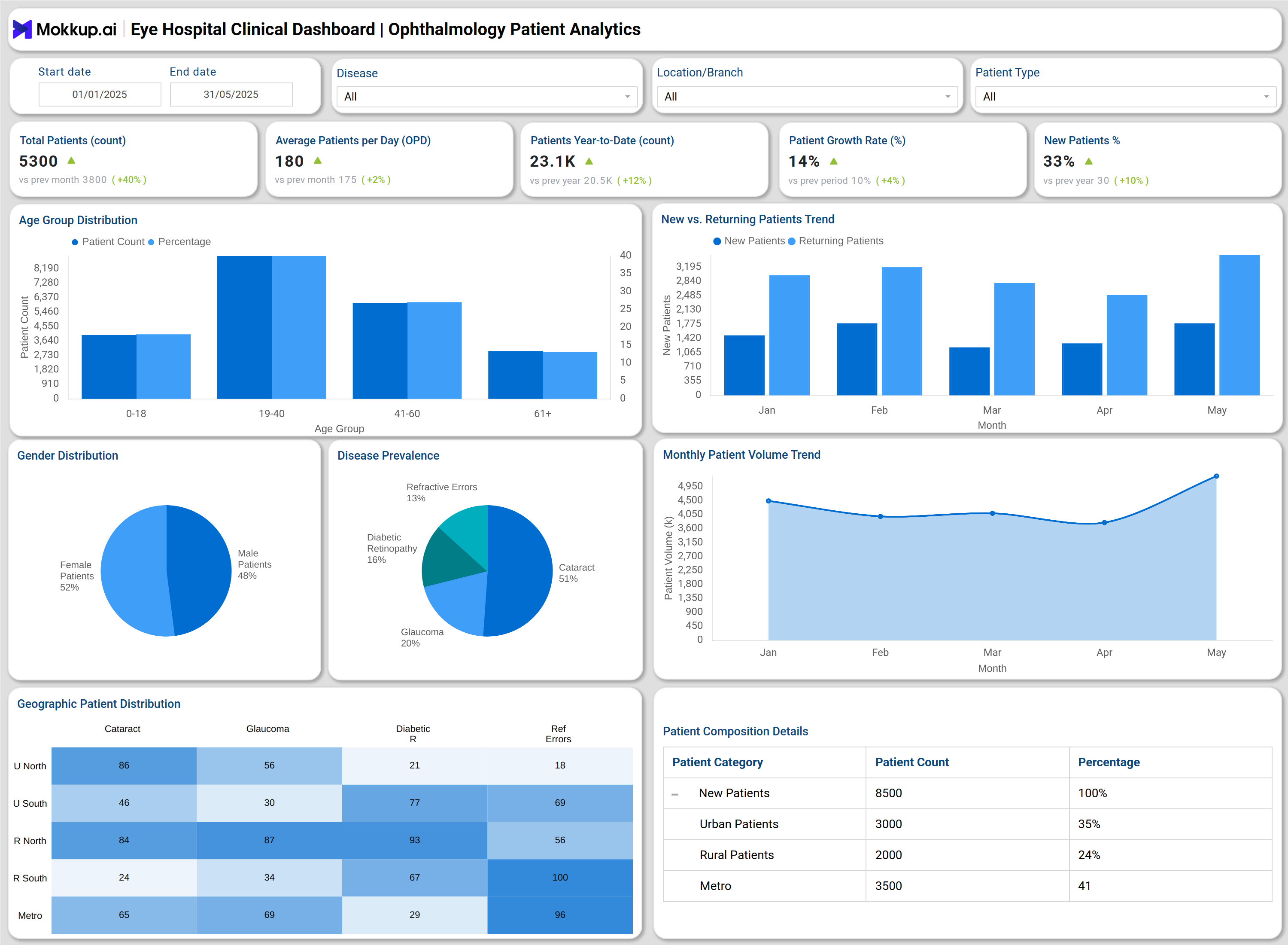Click the Urban Patients row label

click(738, 824)
